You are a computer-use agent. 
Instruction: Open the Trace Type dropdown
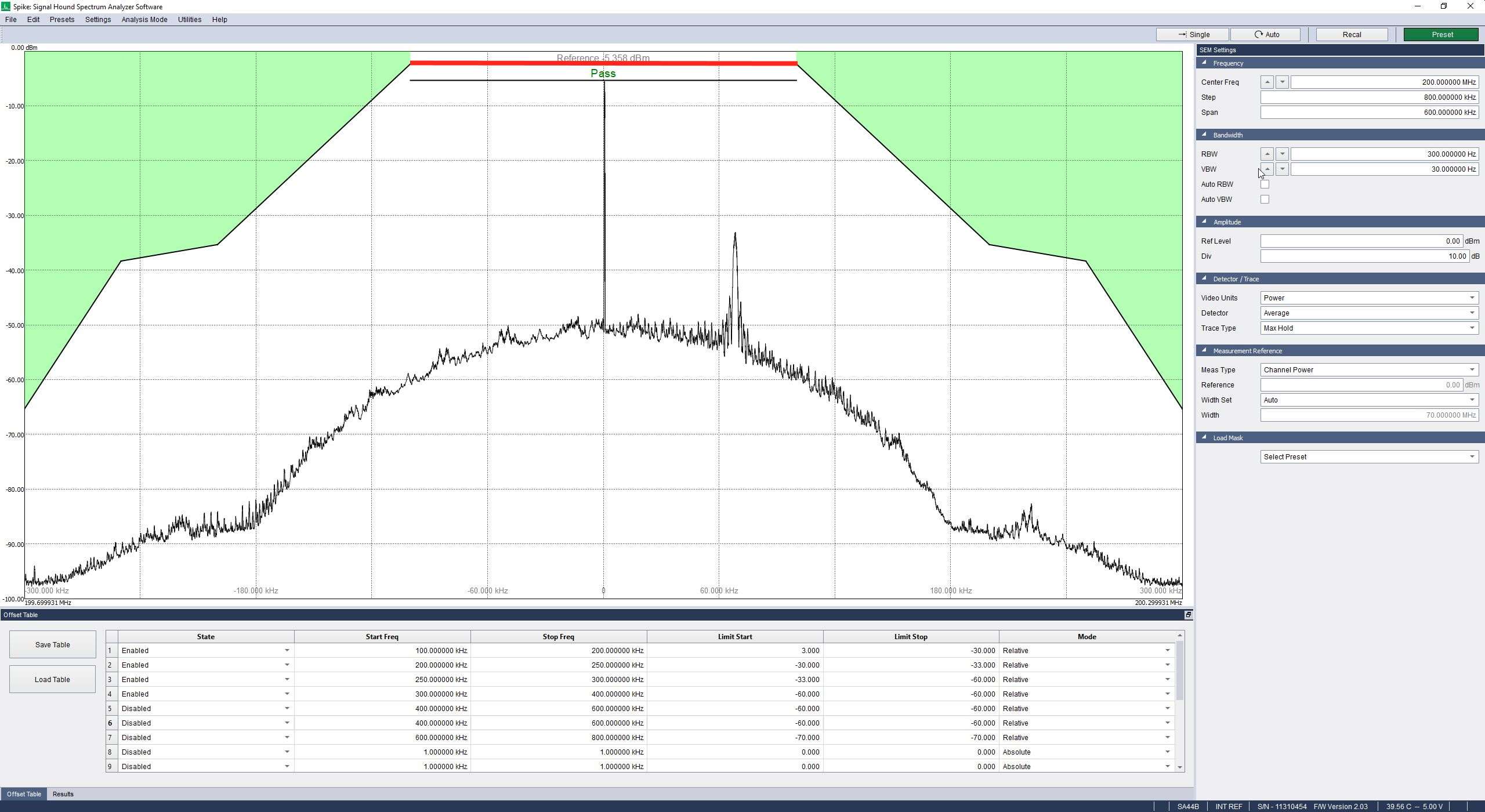point(1368,328)
